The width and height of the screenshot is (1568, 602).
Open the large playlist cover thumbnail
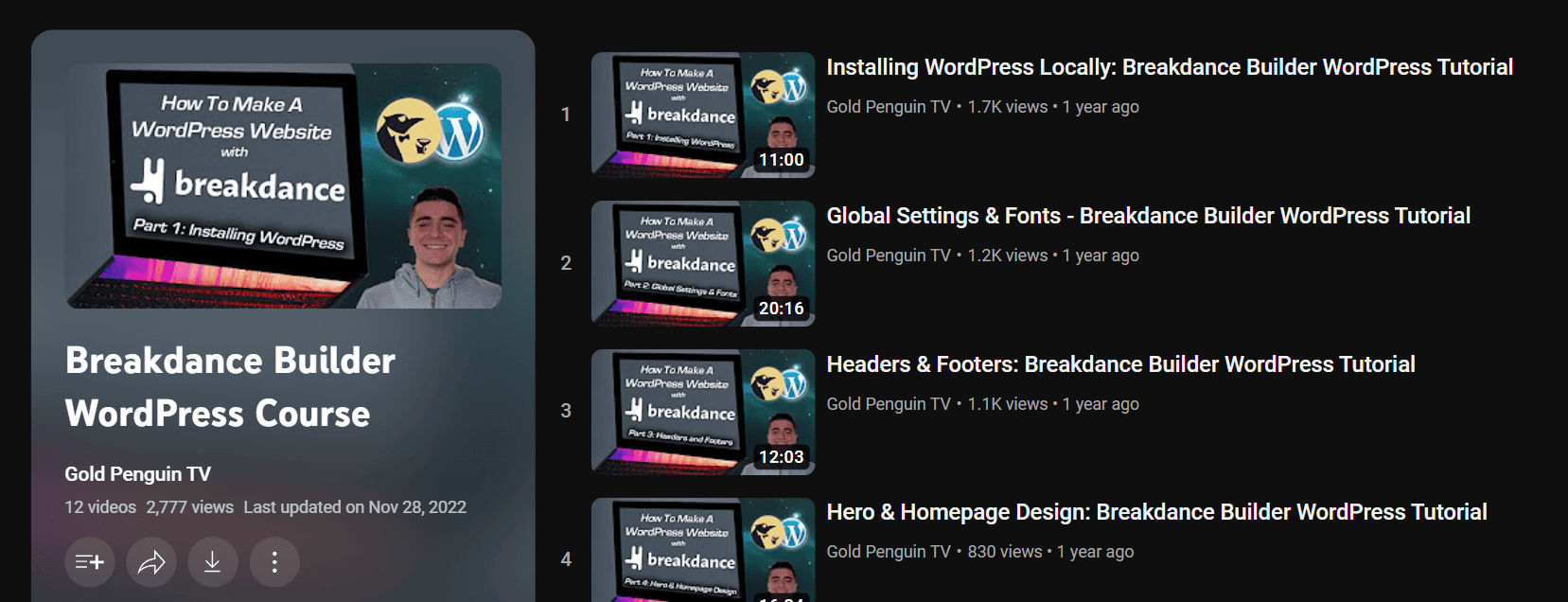click(283, 186)
